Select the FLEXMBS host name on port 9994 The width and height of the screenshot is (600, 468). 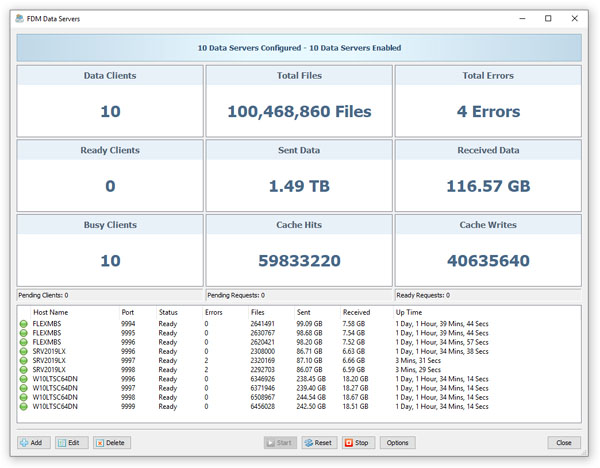[47, 324]
